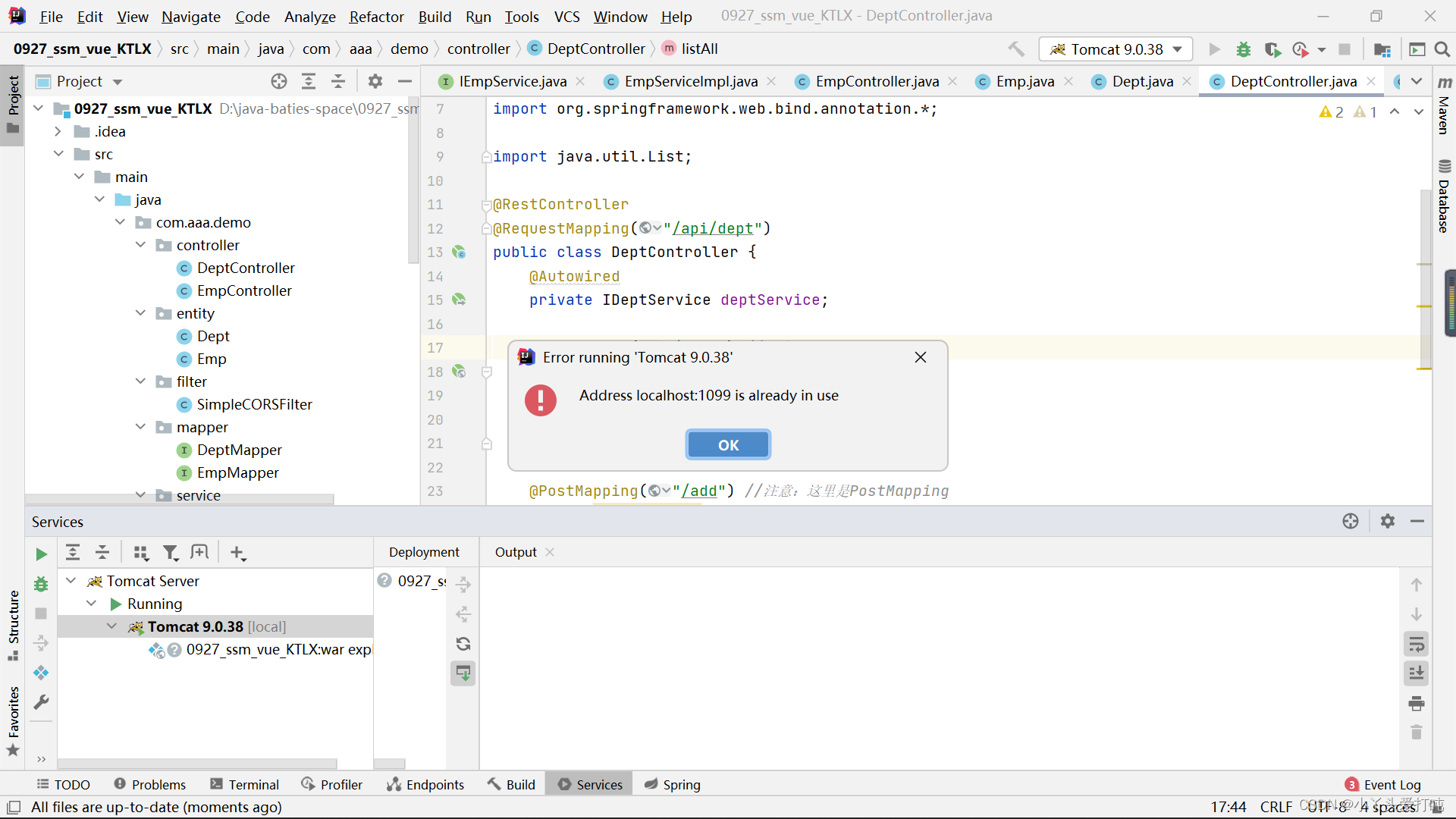The width and height of the screenshot is (1456, 819).
Task: Click the gutter bean icon on line 13
Action: 459,252
